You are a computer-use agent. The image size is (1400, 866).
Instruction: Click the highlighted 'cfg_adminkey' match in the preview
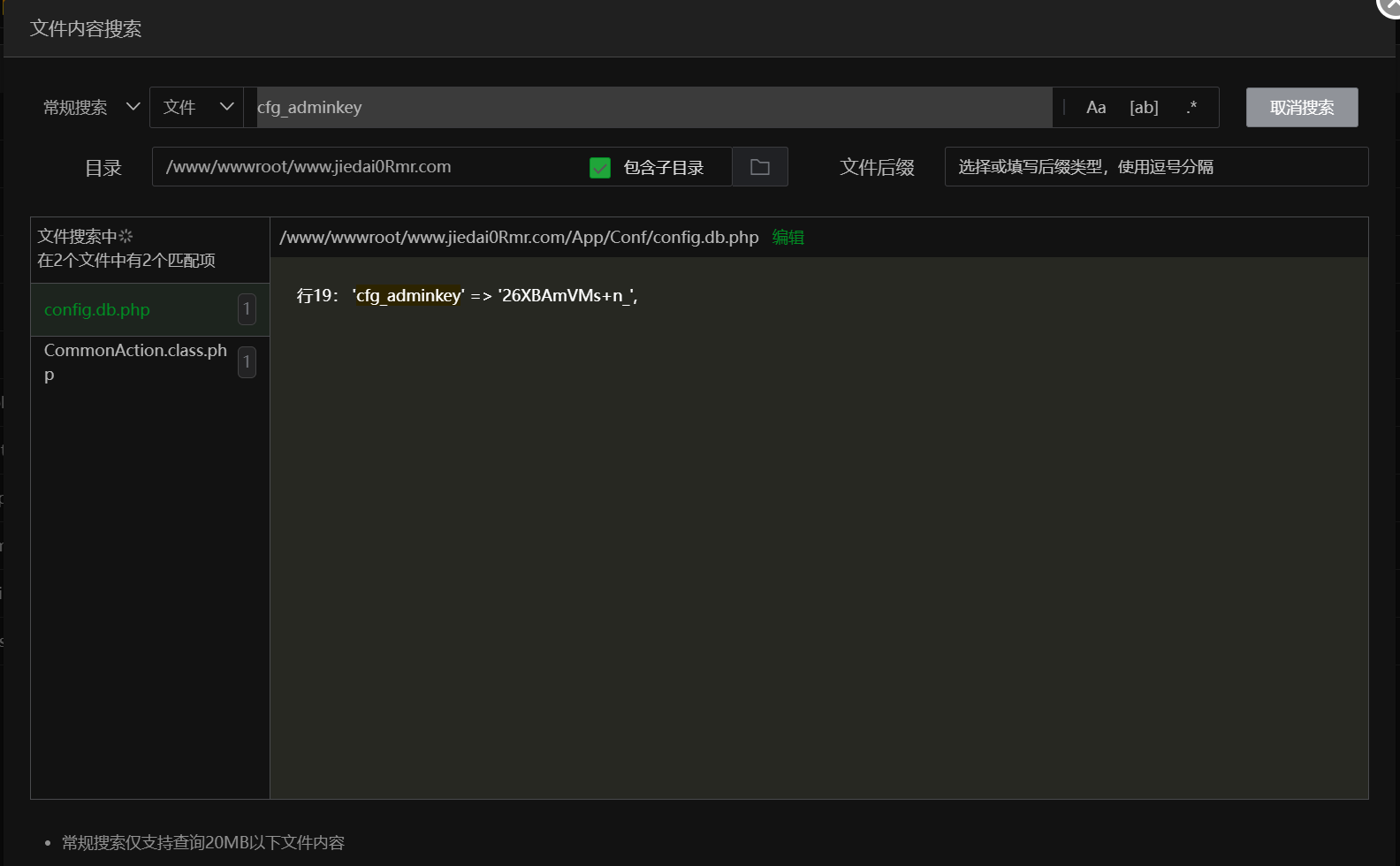[x=407, y=296]
